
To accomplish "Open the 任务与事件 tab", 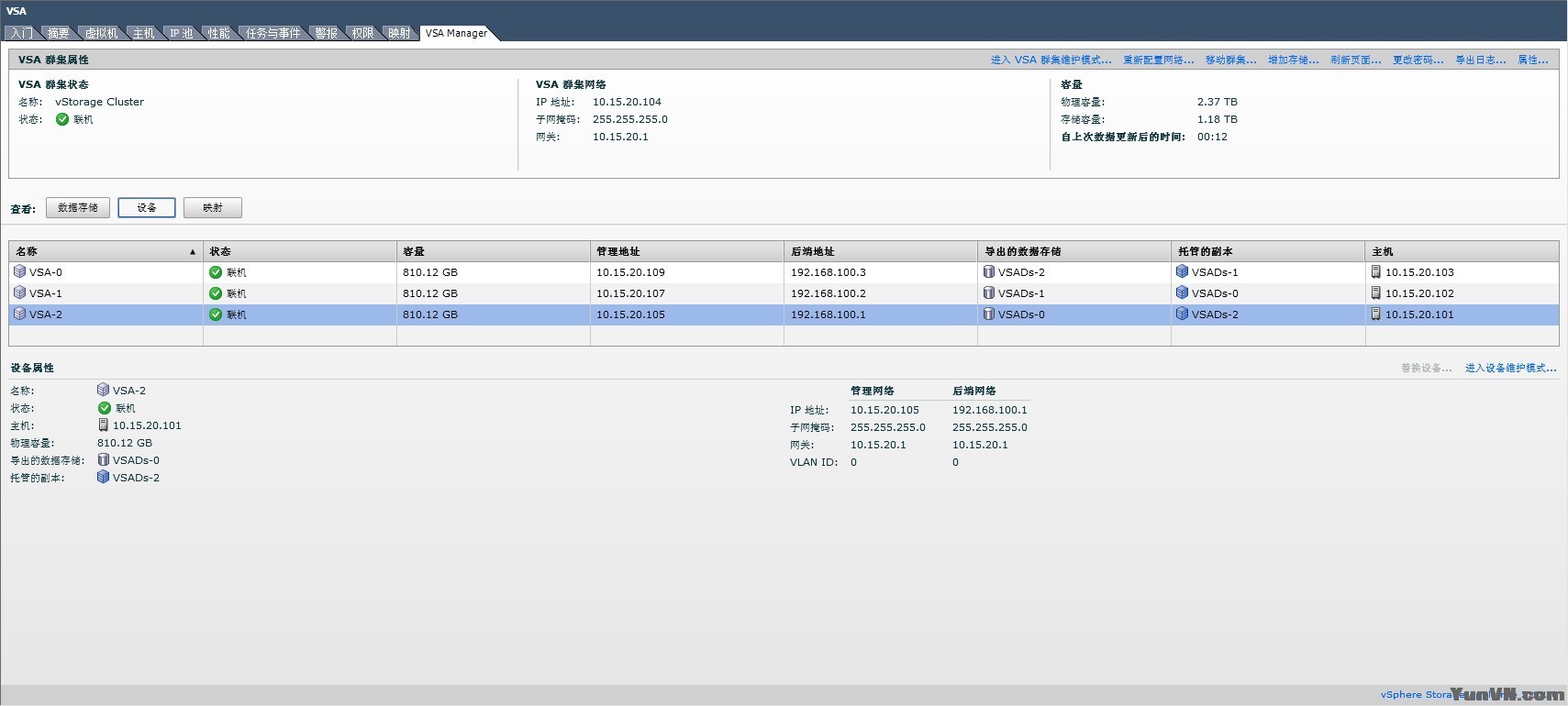I will tap(273, 33).
